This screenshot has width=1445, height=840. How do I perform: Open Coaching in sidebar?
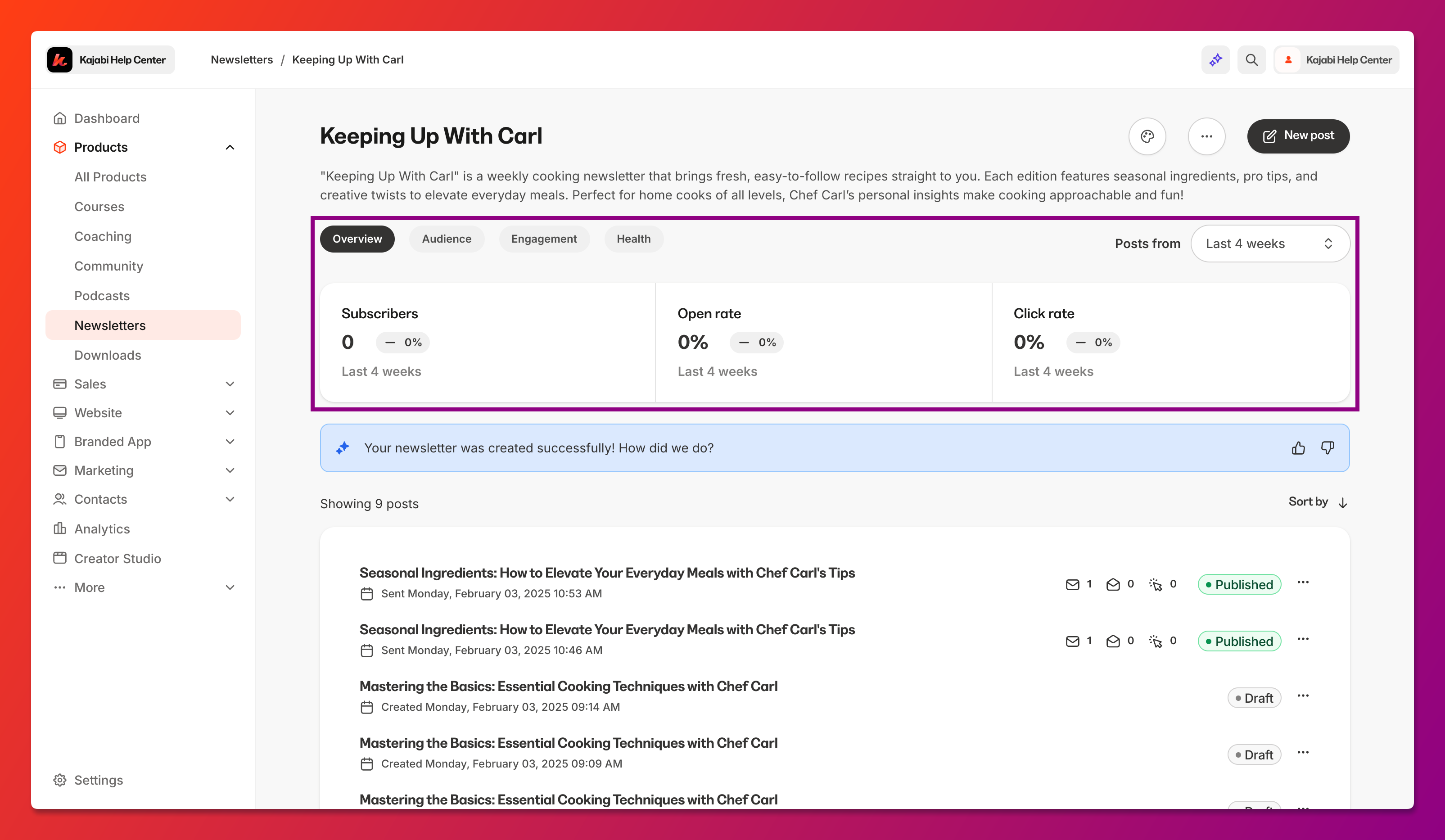pyautogui.click(x=103, y=236)
